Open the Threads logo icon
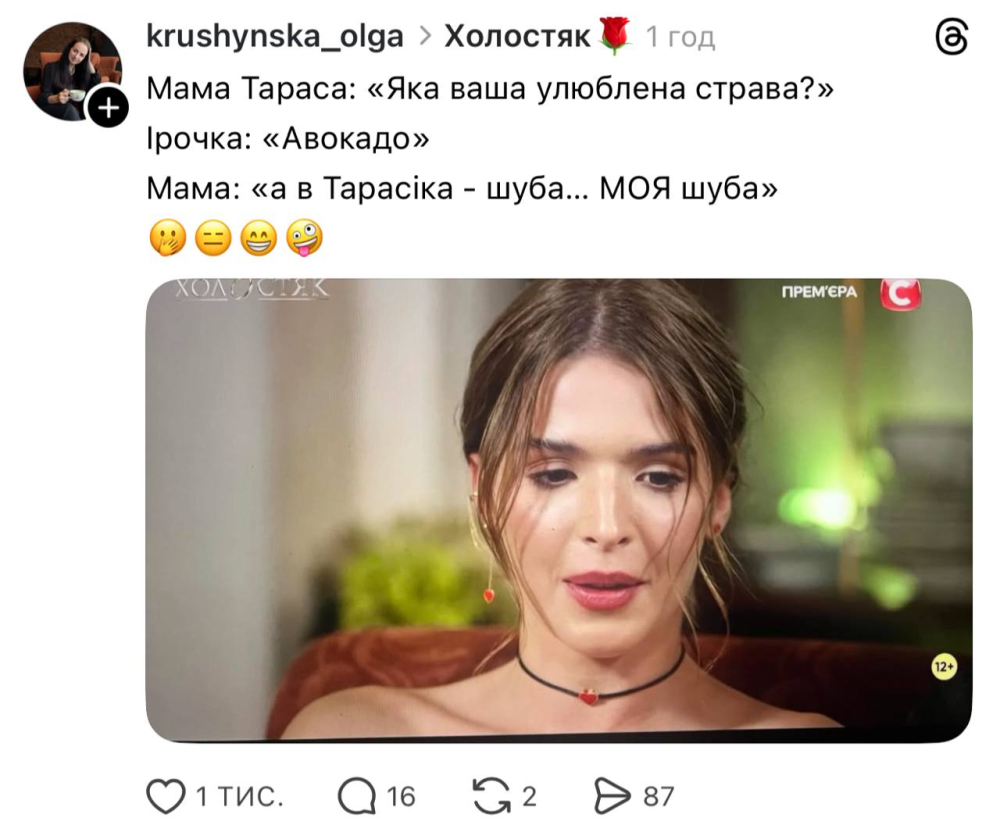Screen dimensions: 1000x825 pos(952,36)
